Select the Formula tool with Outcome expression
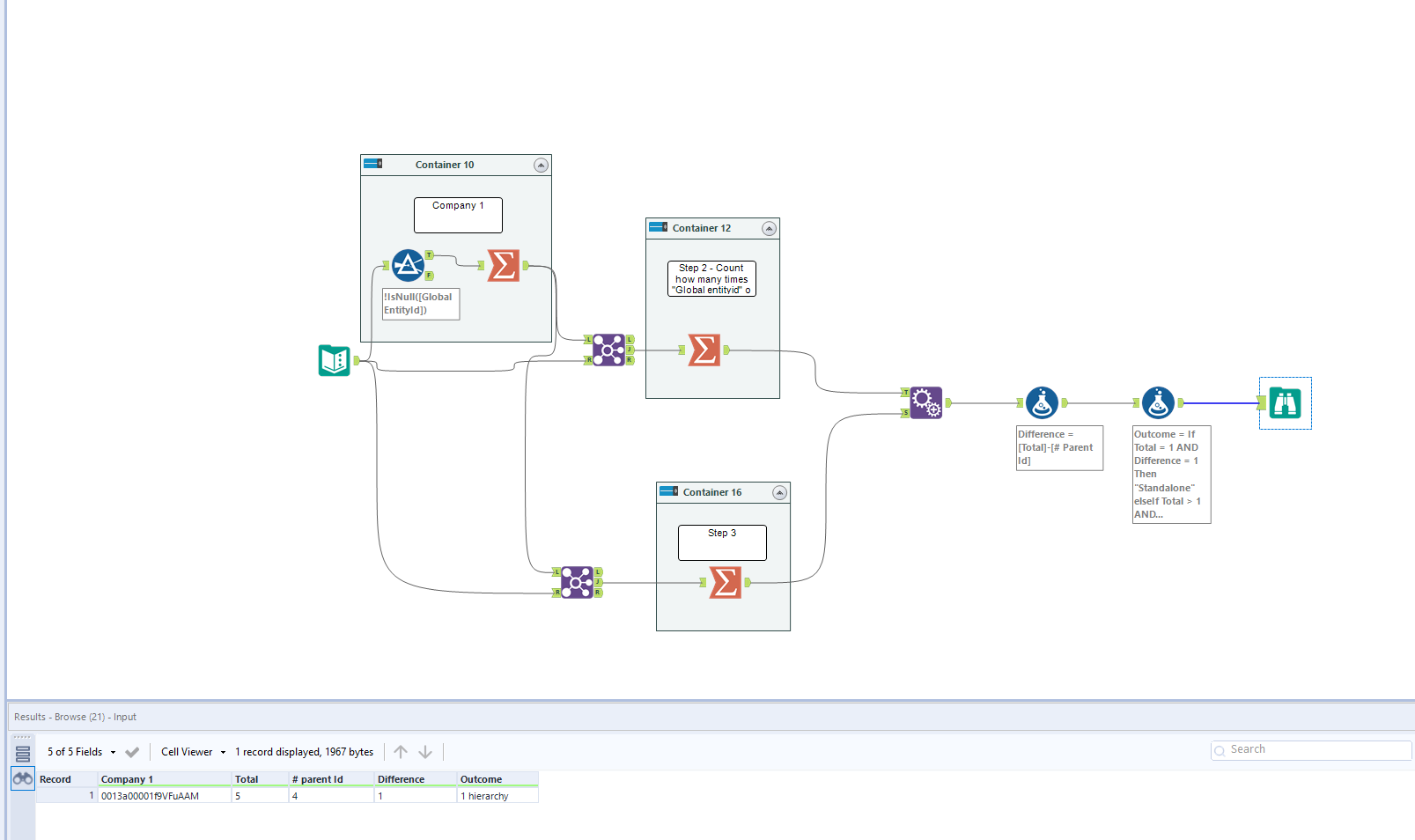The width and height of the screenshot is (1415, 840). [1158, 402]
